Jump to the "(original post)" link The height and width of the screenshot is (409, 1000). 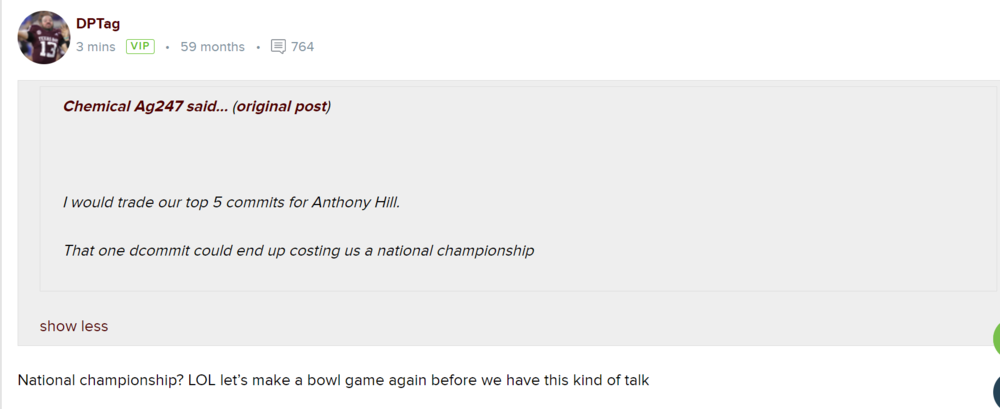coord(281,106)
